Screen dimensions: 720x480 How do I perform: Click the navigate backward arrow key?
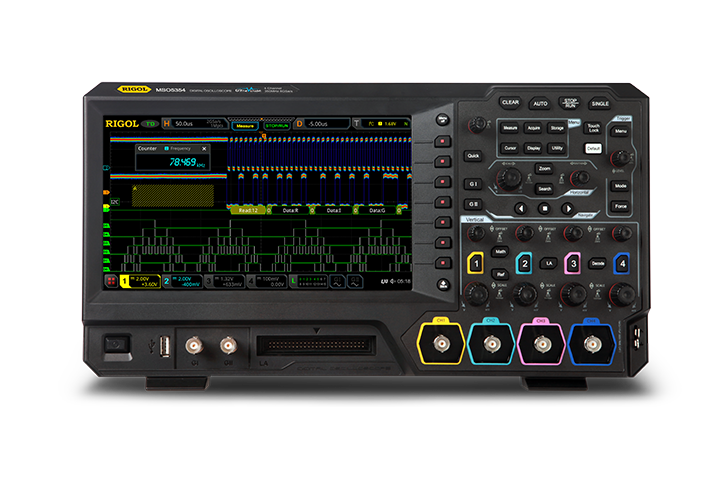tap(520, 208)
